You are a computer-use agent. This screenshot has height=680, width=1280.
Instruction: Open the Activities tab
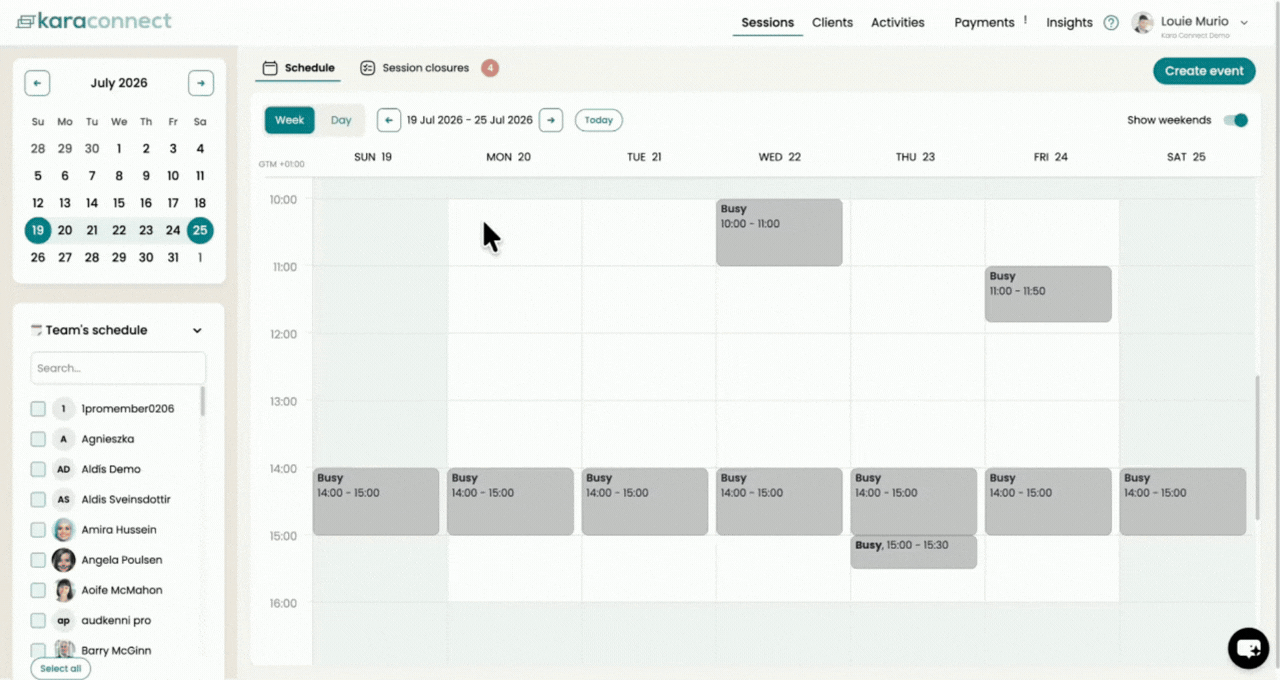point(898,22)
